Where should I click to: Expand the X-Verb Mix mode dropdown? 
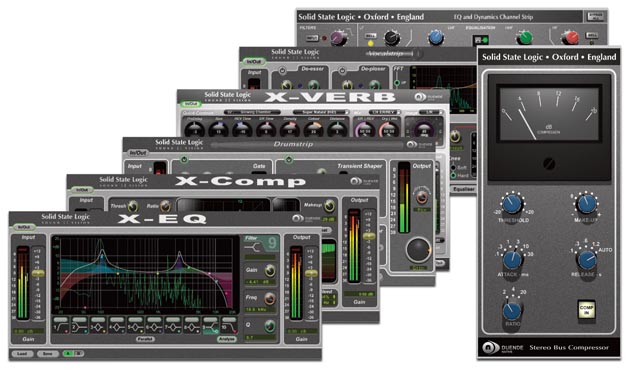385,112
